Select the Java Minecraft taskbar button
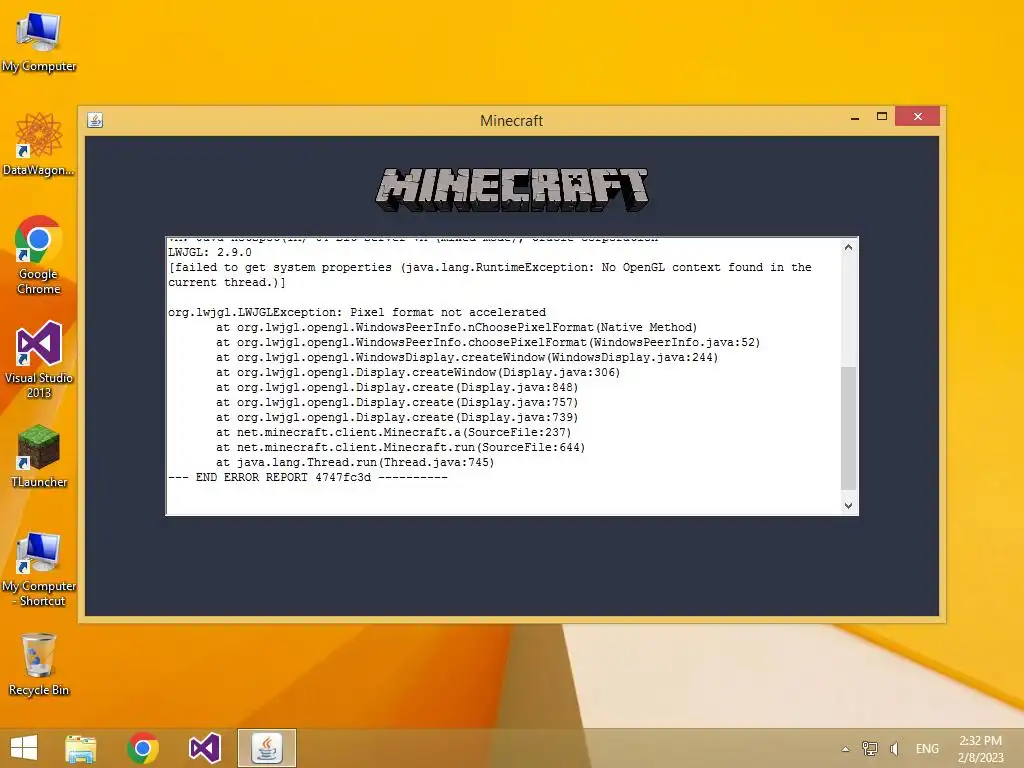 (x=266, y=748)
